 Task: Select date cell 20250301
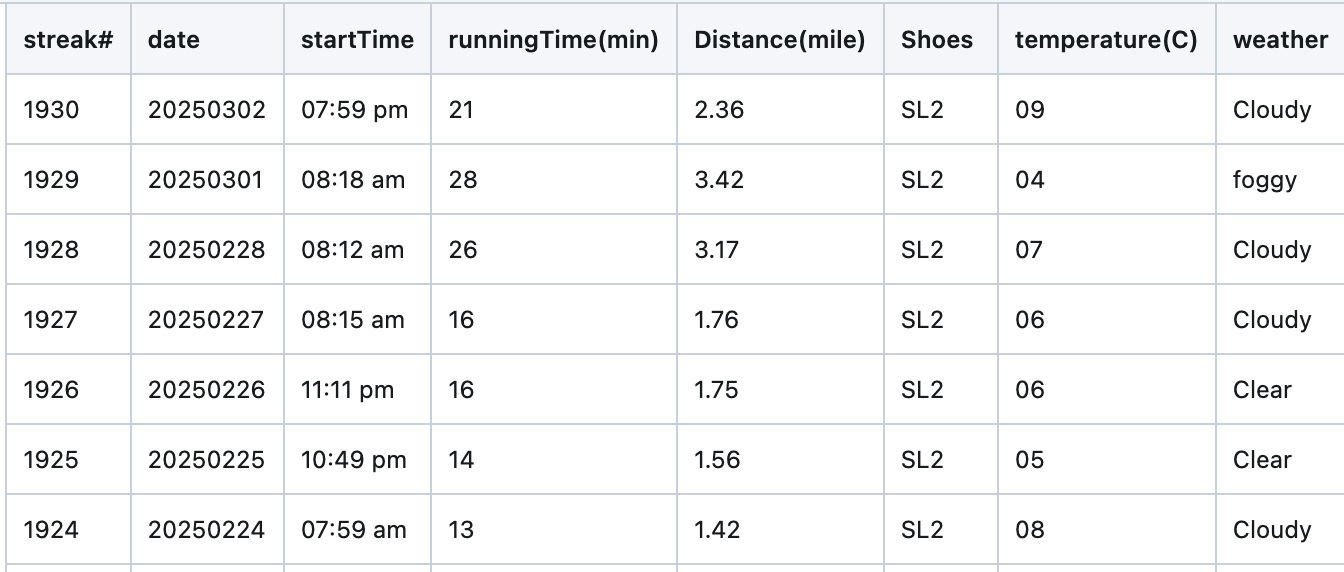[207, 180]
